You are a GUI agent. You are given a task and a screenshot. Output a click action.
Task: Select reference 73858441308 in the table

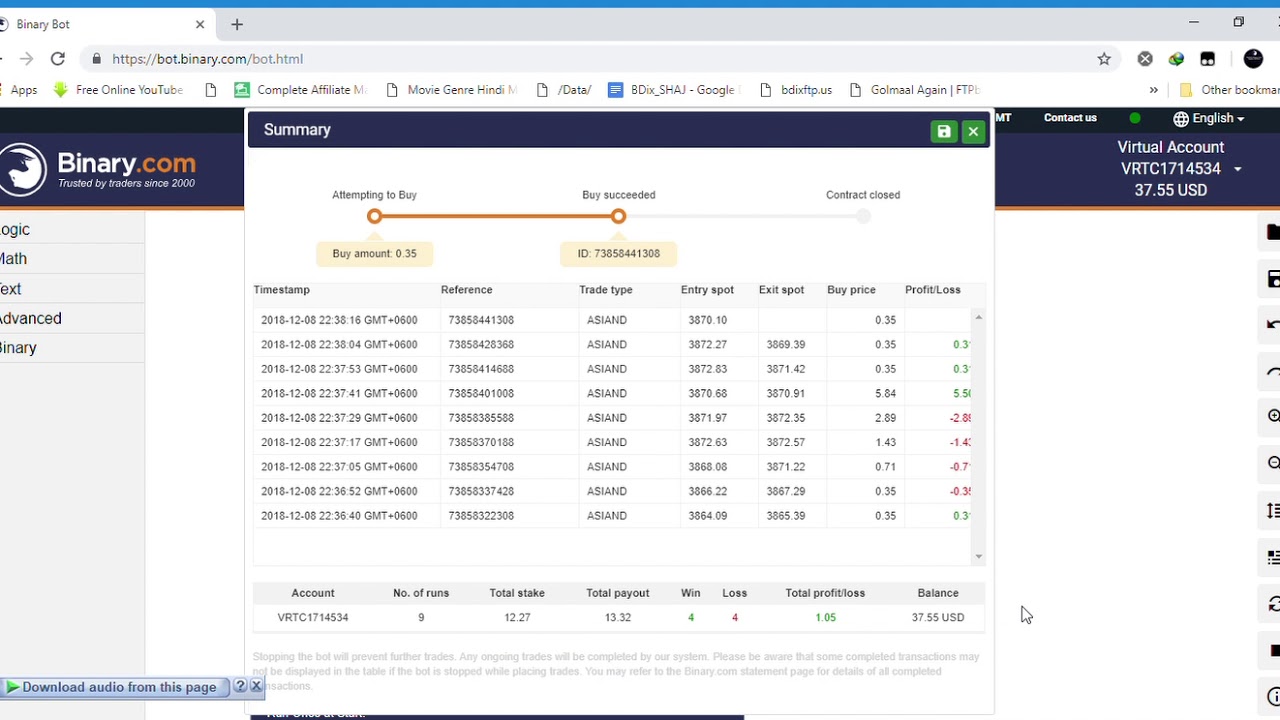[x=481, y=320]
